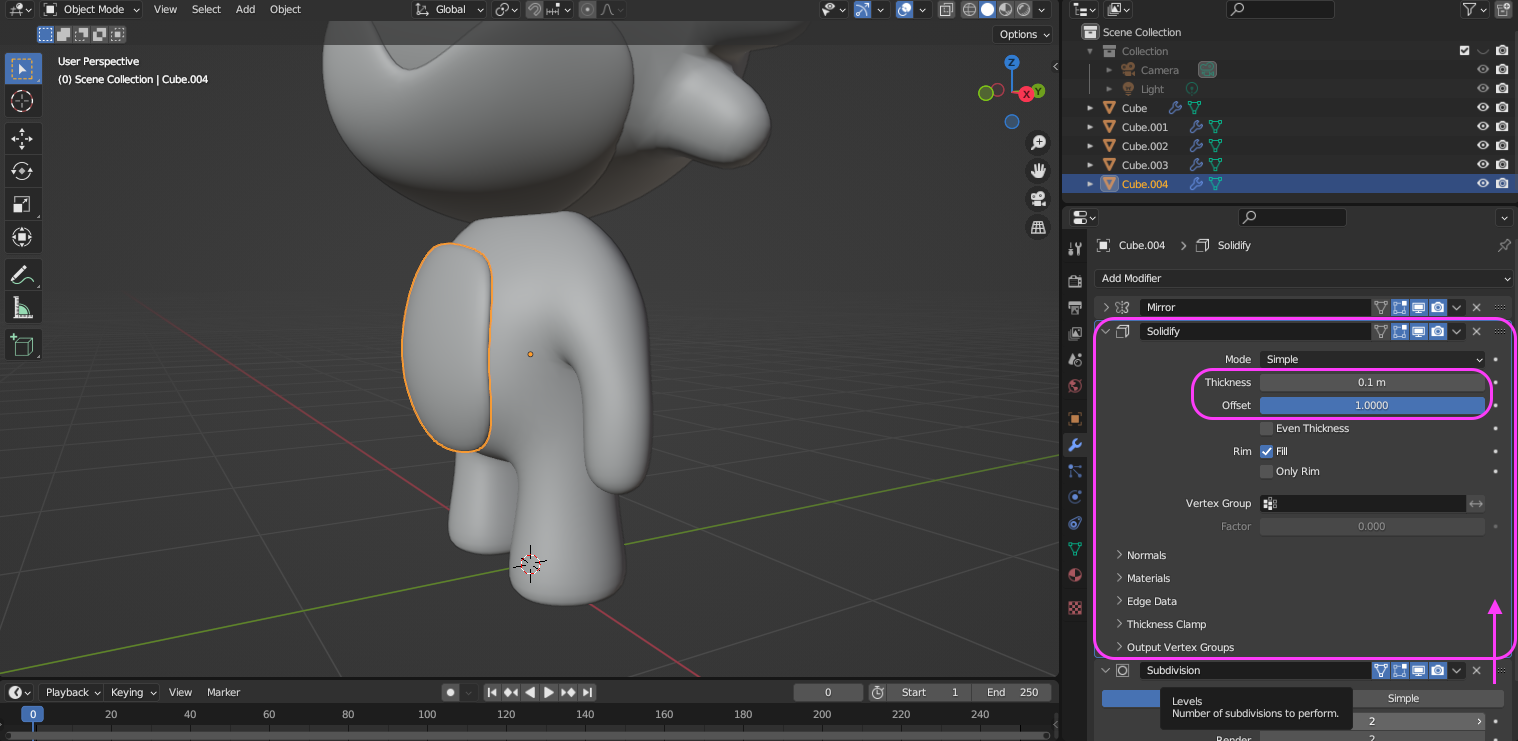Enable the Only Rim checkbox

tap(1266, 471)
